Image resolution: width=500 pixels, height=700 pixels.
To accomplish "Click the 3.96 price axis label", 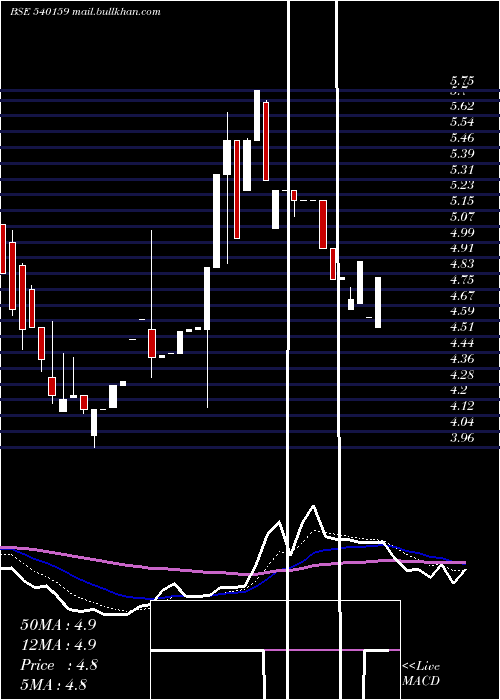I will click(x=462, y=438).
